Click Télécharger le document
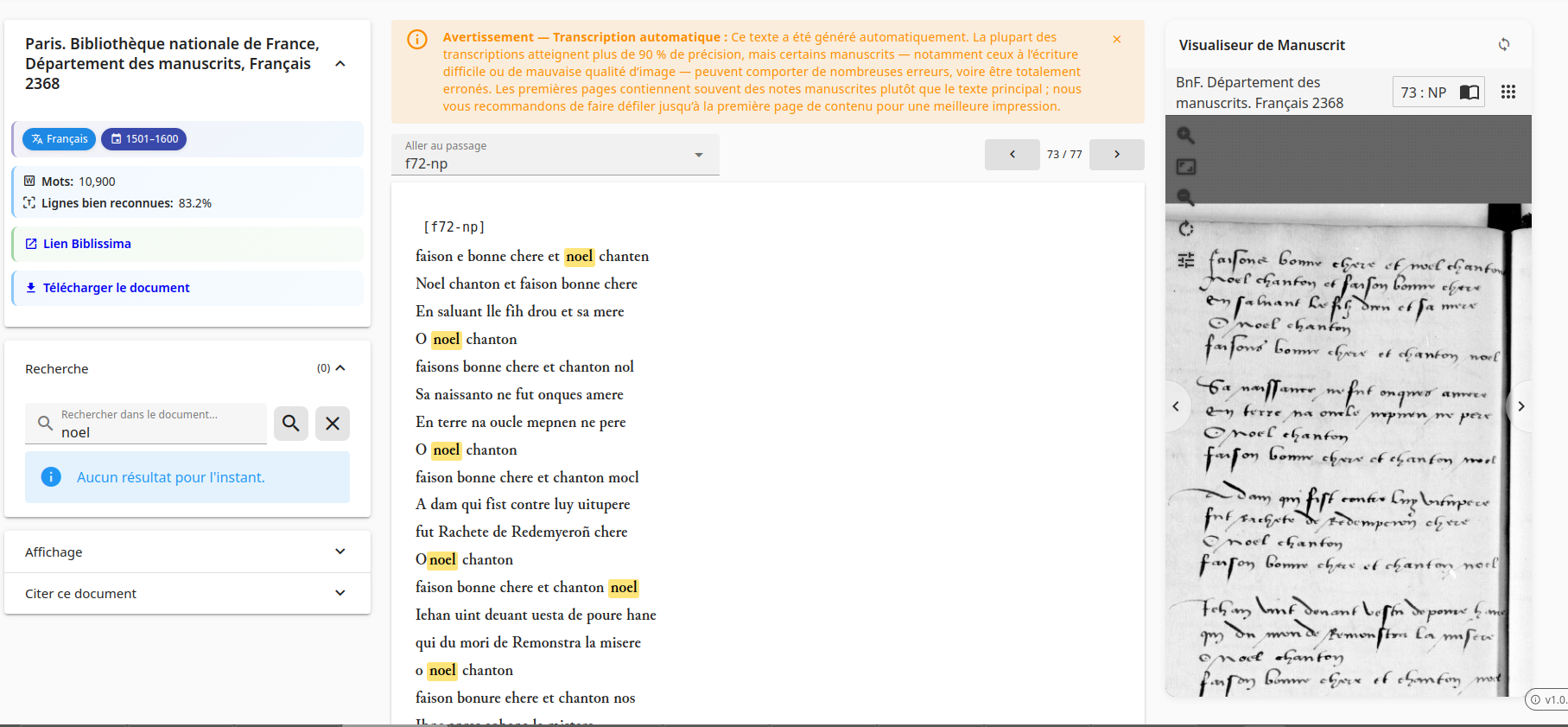 click(x=116, y=288)
